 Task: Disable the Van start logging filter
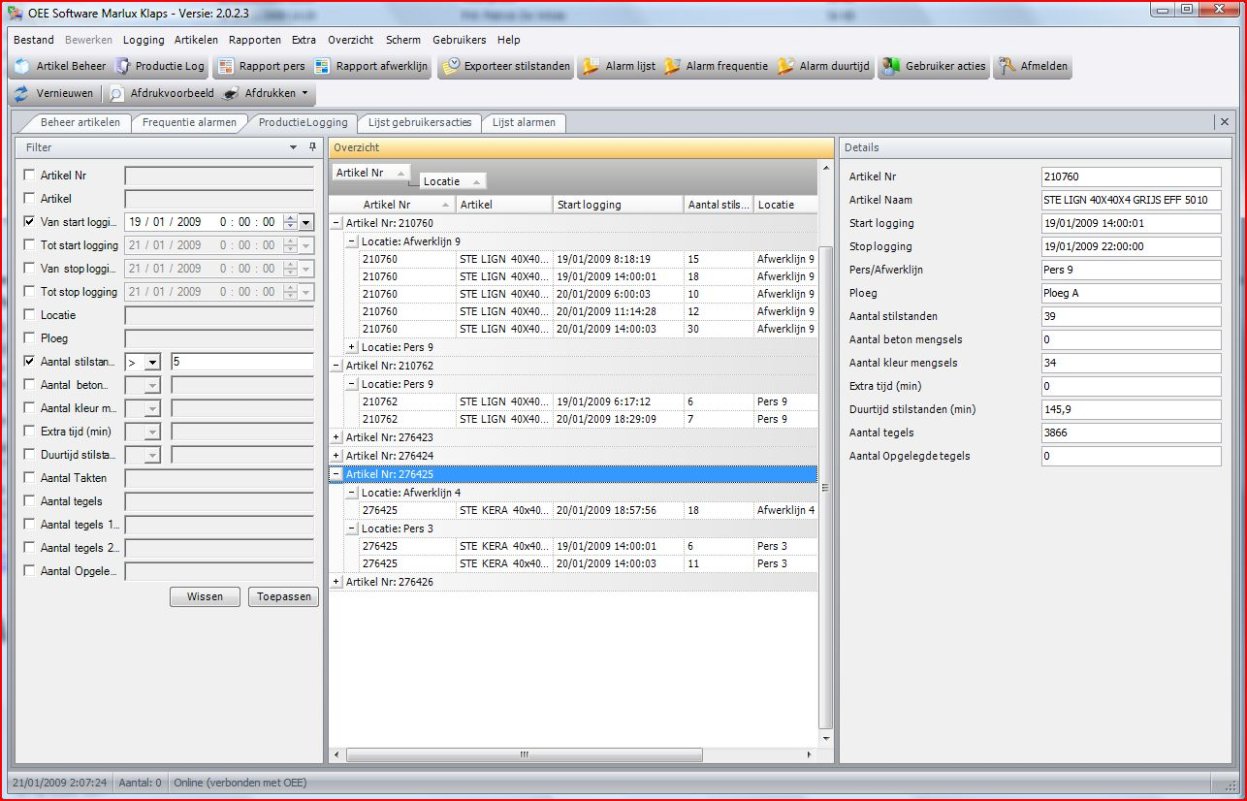tap(28, 221)
